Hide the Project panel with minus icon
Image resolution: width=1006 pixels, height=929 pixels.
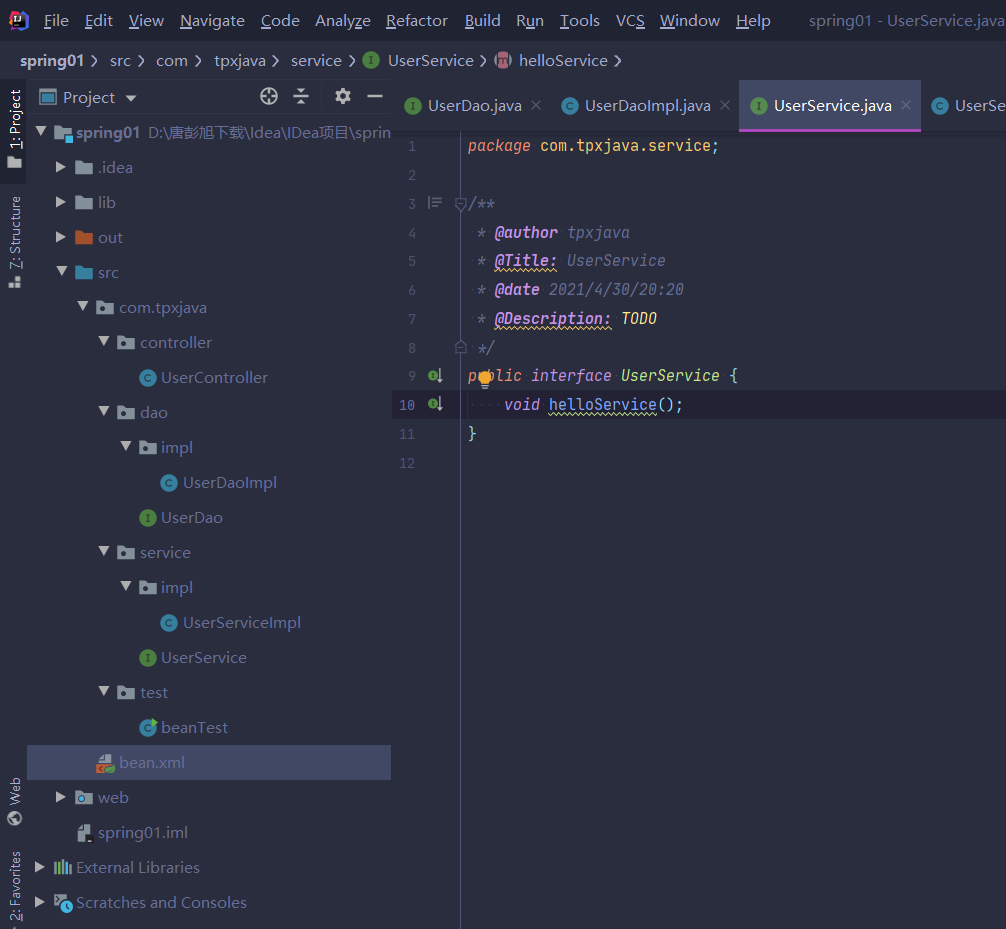pos(375,96)
